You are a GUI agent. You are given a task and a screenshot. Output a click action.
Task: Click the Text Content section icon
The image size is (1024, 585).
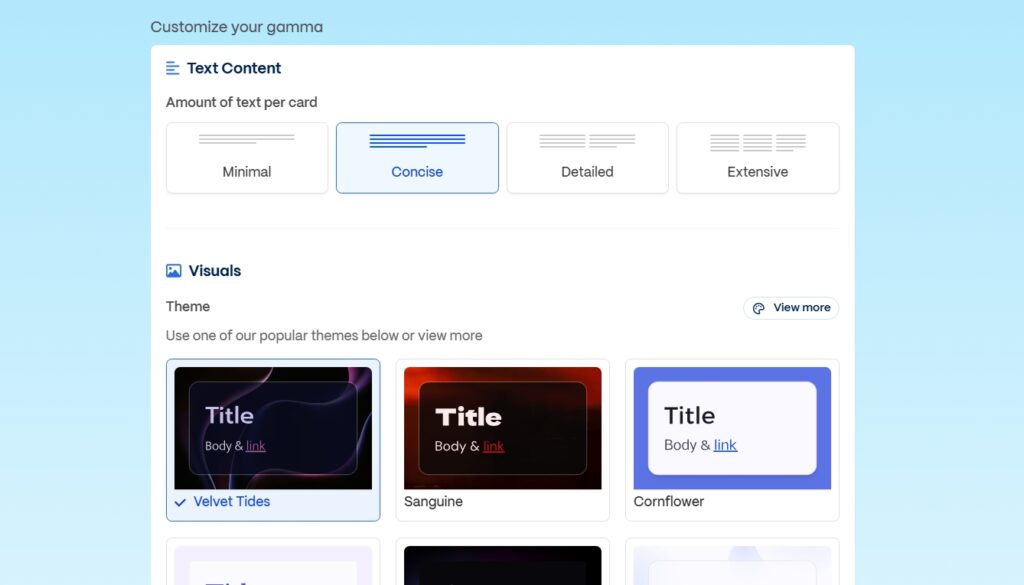tap(172, 68)
